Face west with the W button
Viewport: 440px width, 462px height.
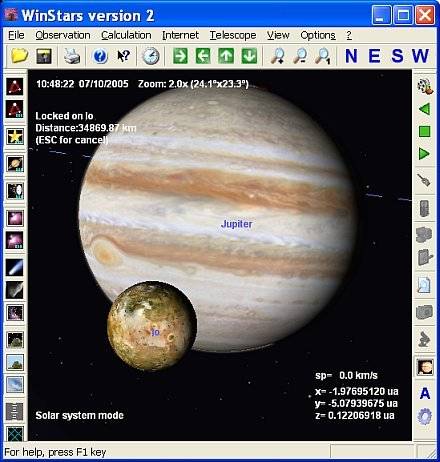pos(420,56)
